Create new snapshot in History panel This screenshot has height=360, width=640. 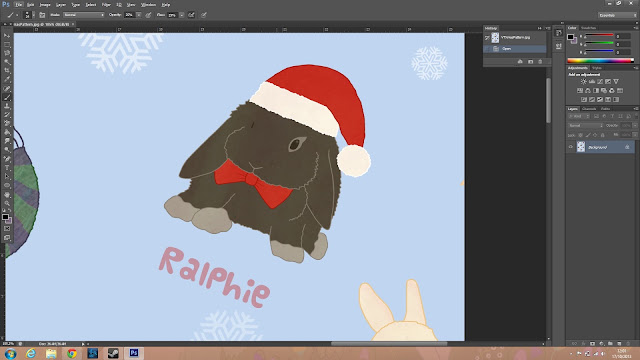[x=530, y=62]
